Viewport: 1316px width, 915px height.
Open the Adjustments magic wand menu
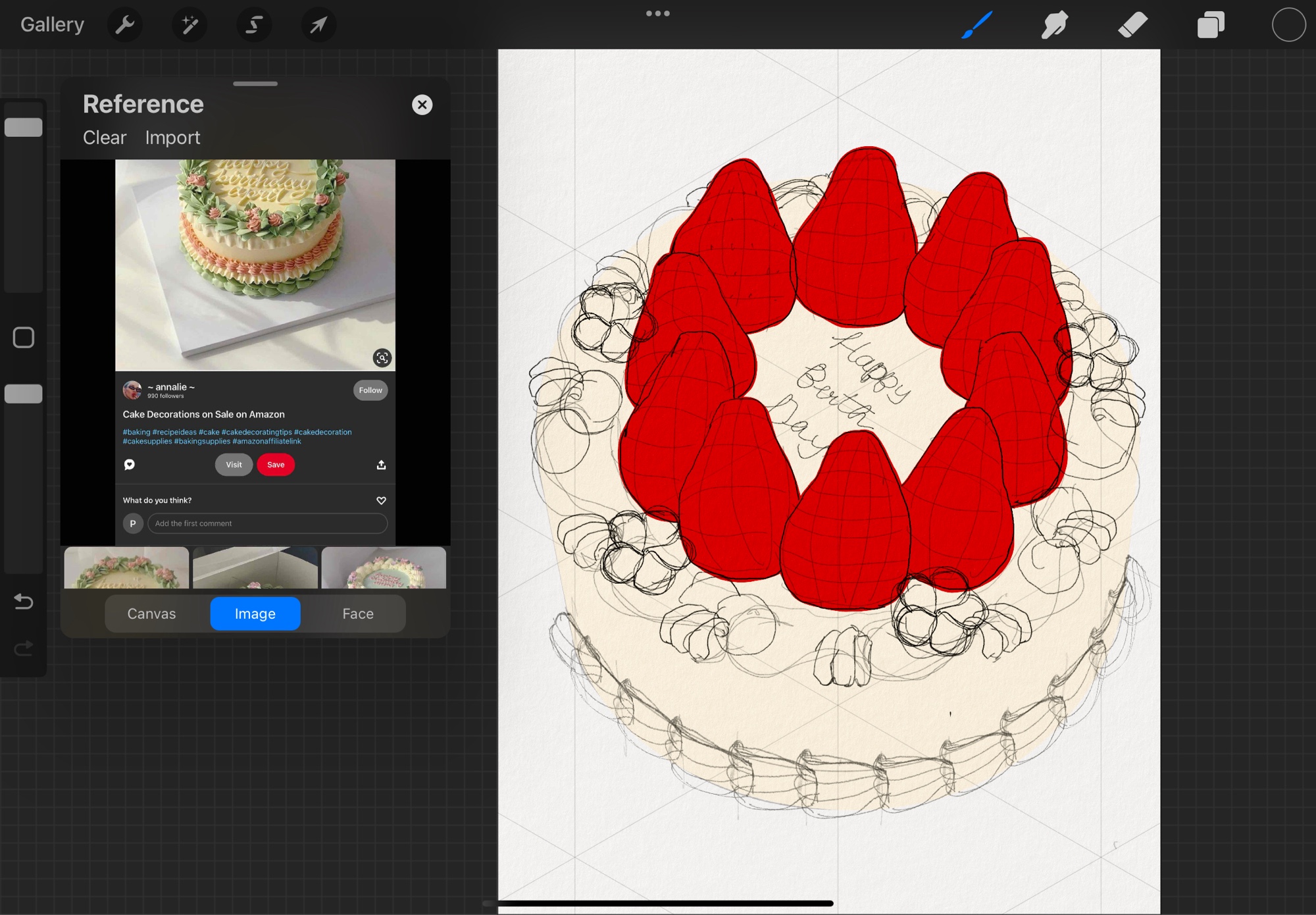click(x=190, y=25)
